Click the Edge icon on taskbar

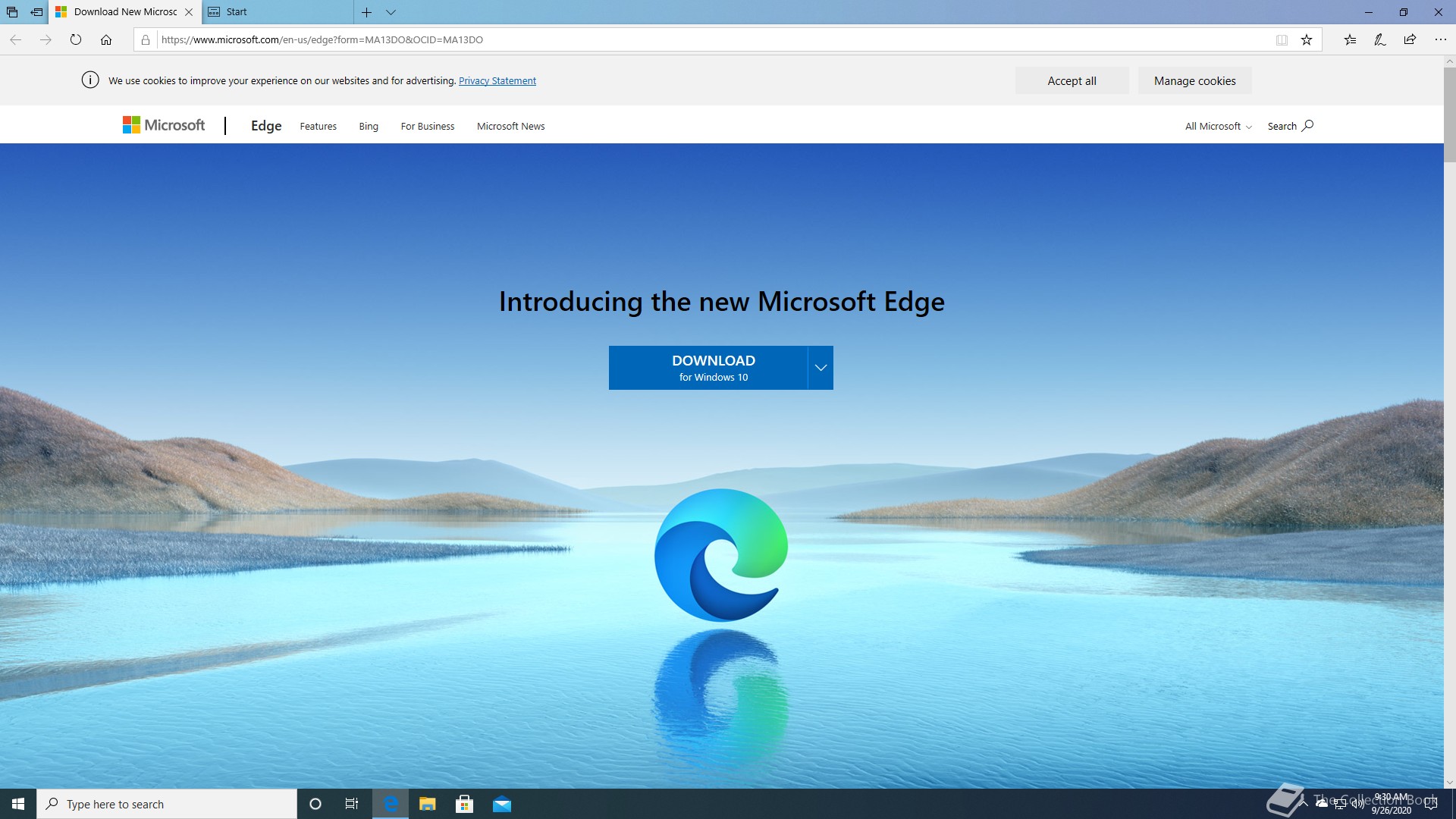click(391, 804)
